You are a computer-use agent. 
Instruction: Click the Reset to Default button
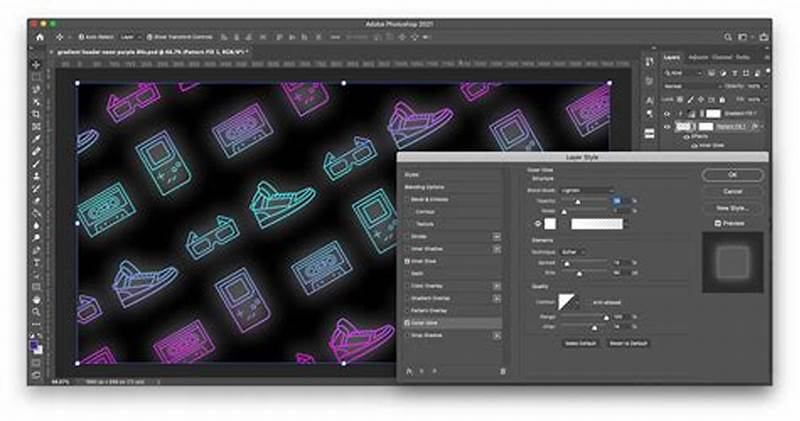(x=629, y=343)
